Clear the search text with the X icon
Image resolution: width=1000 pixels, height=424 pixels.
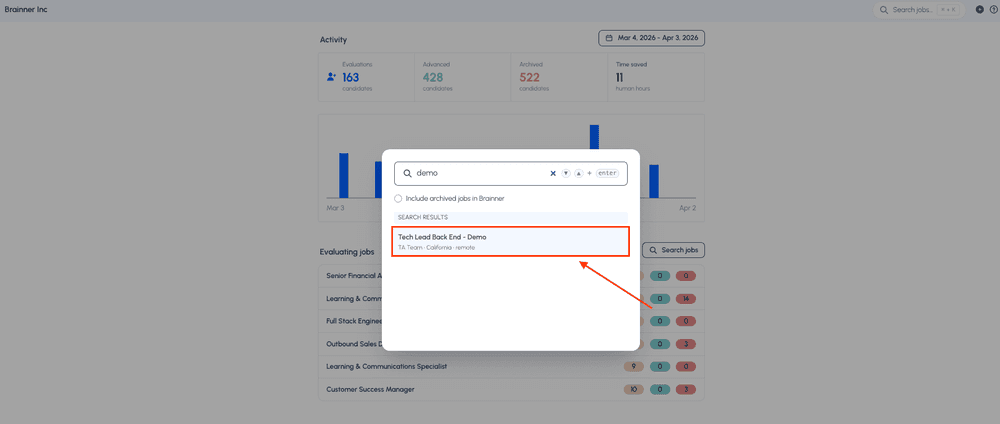553,173
